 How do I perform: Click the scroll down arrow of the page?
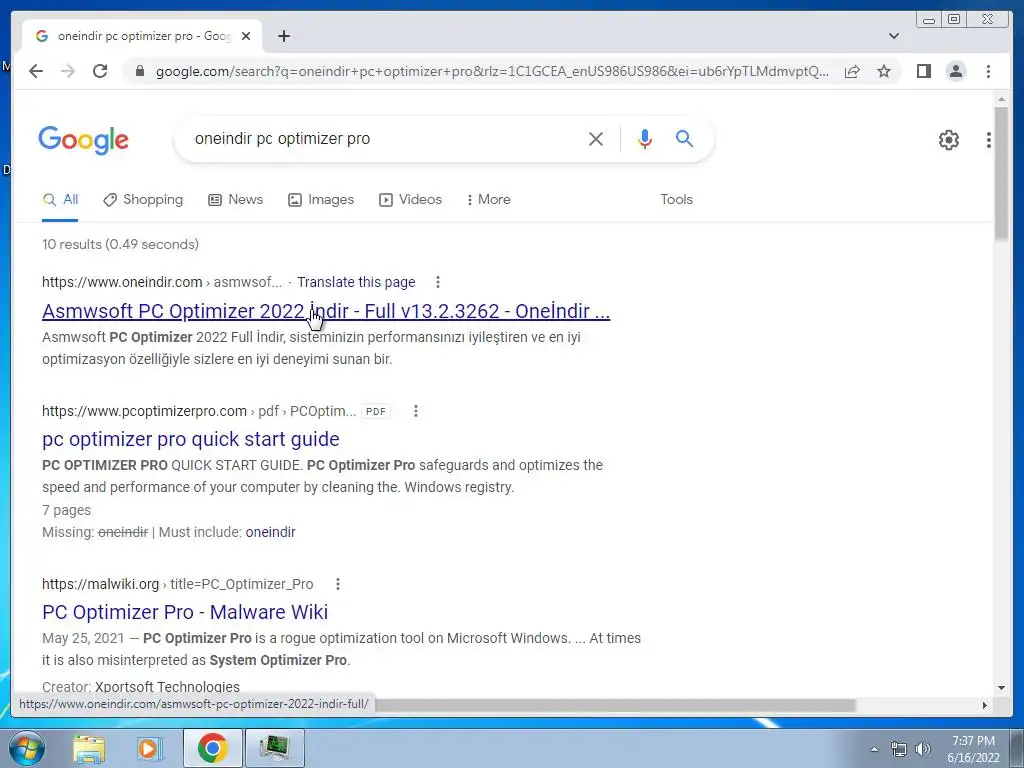[x=1000, y=687]
